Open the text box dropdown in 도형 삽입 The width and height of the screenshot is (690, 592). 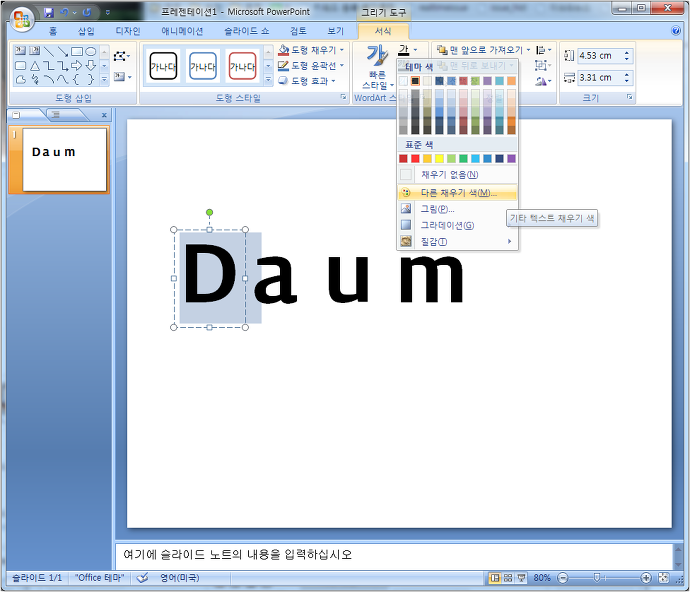point(122,77)
